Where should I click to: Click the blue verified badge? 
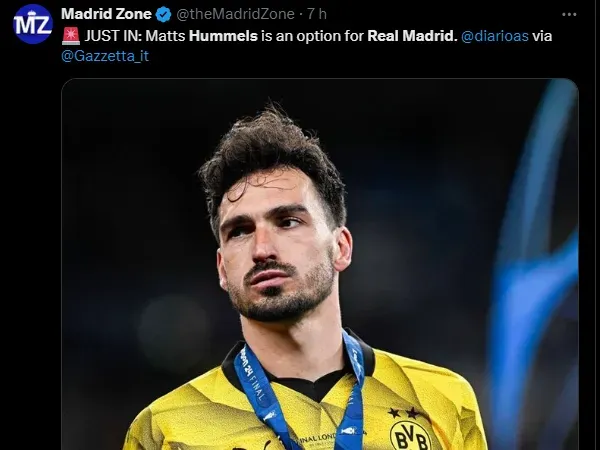164,15
